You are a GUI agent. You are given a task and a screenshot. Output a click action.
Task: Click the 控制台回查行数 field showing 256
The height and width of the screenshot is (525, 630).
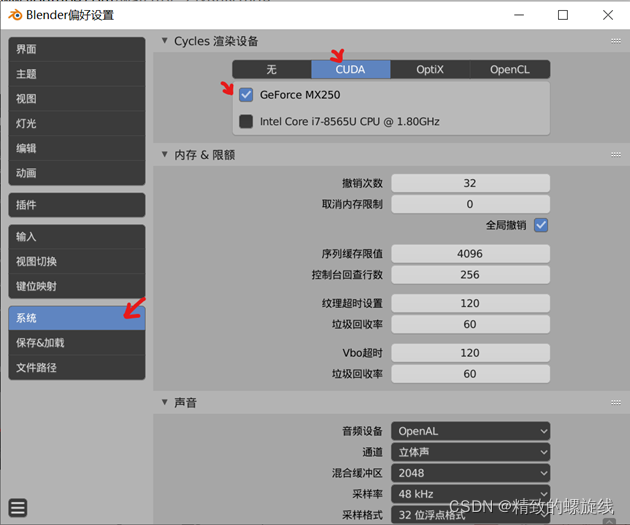470,275
